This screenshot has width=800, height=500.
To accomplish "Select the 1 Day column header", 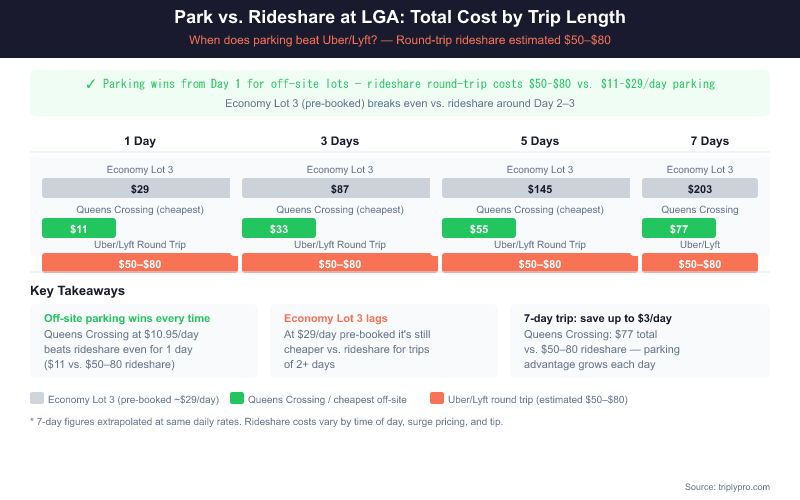I will (x=140, y=141).
